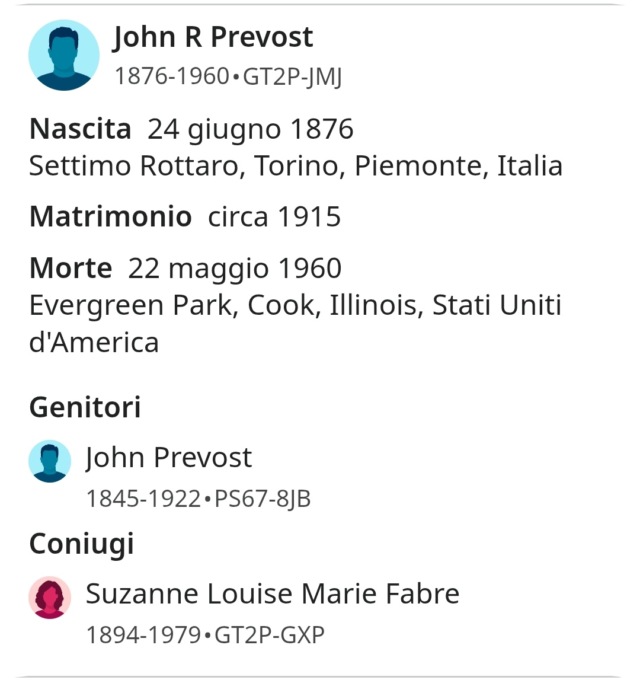Select the ID GT2P-JMJ text

[292, 77]
